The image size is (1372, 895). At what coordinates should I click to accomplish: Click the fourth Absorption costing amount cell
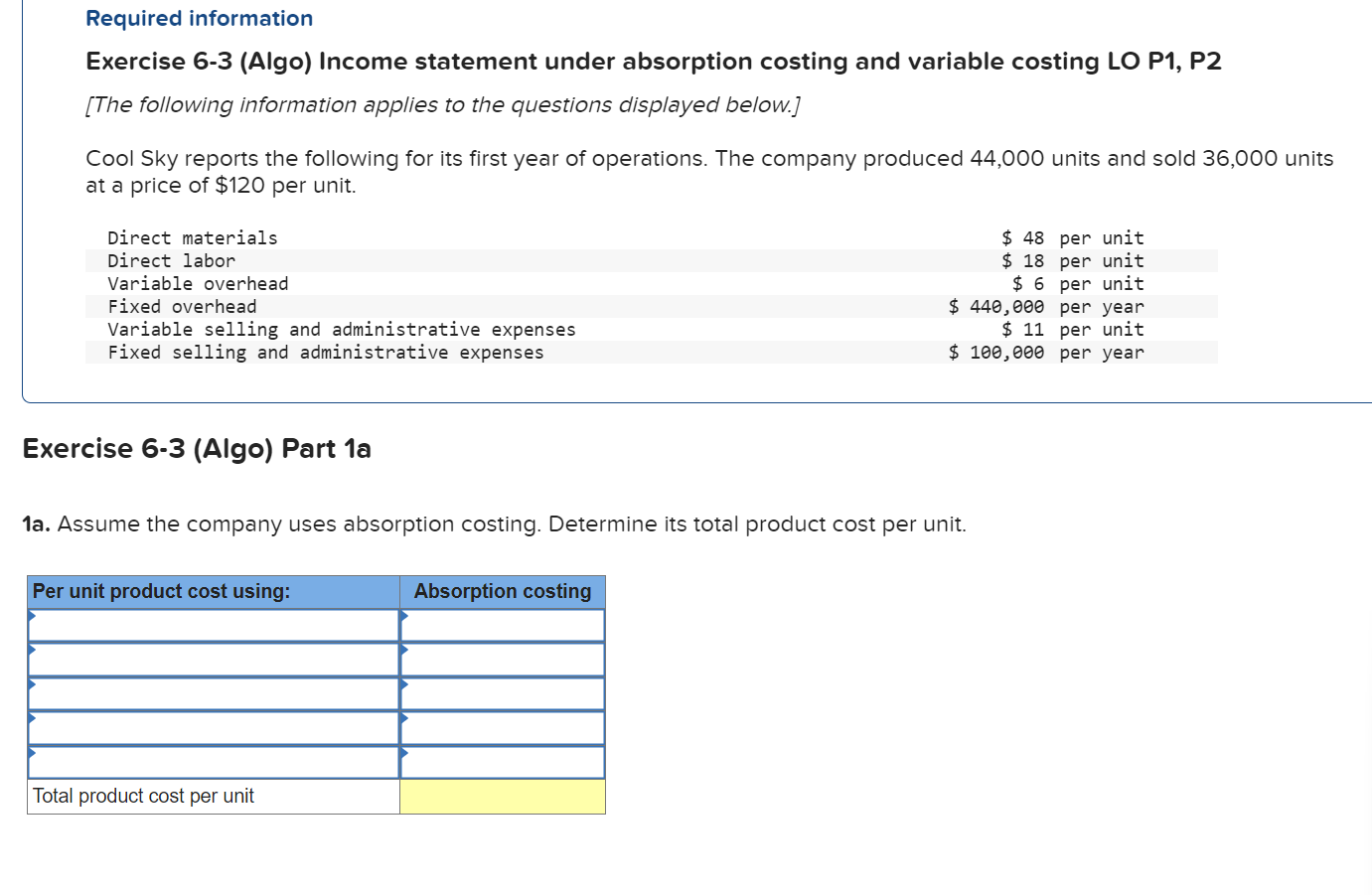click(x=502, y=727)
